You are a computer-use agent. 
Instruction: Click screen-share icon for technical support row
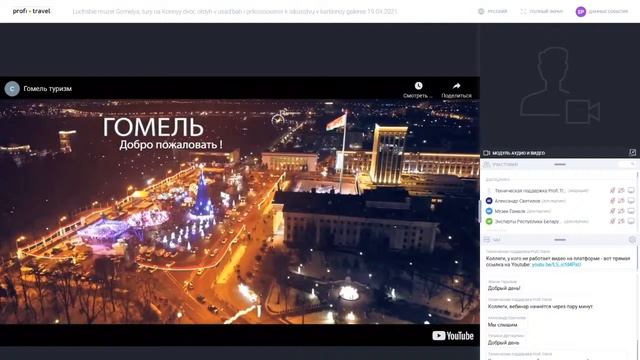(x=631, y=191)
